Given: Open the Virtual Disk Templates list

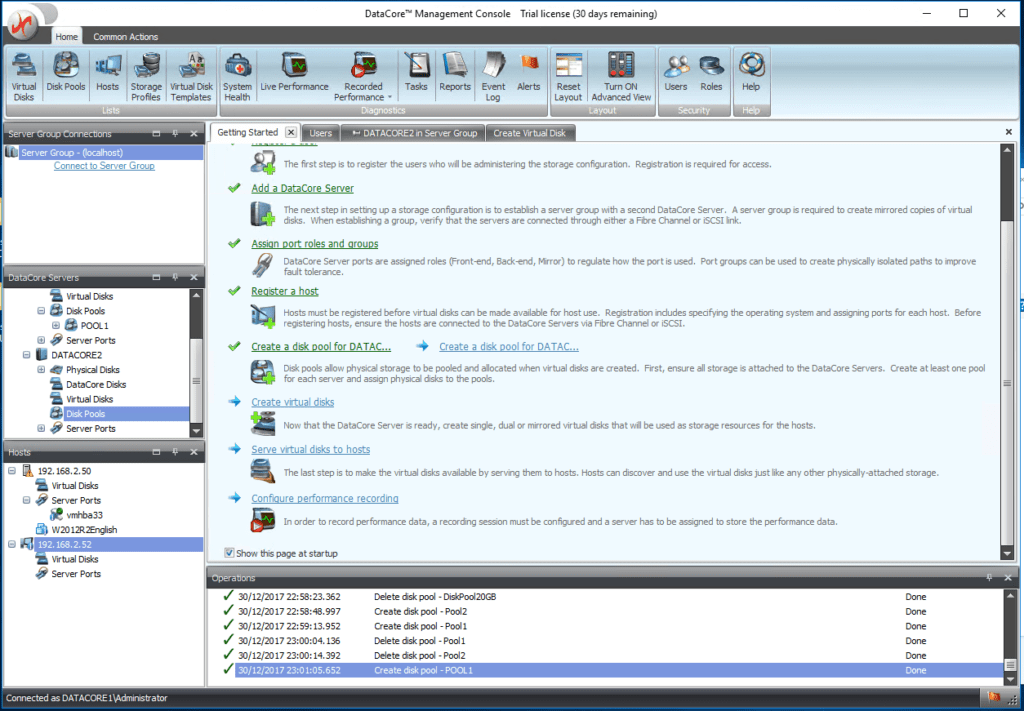Looking at the screenshot, I should tap(191, 75).
